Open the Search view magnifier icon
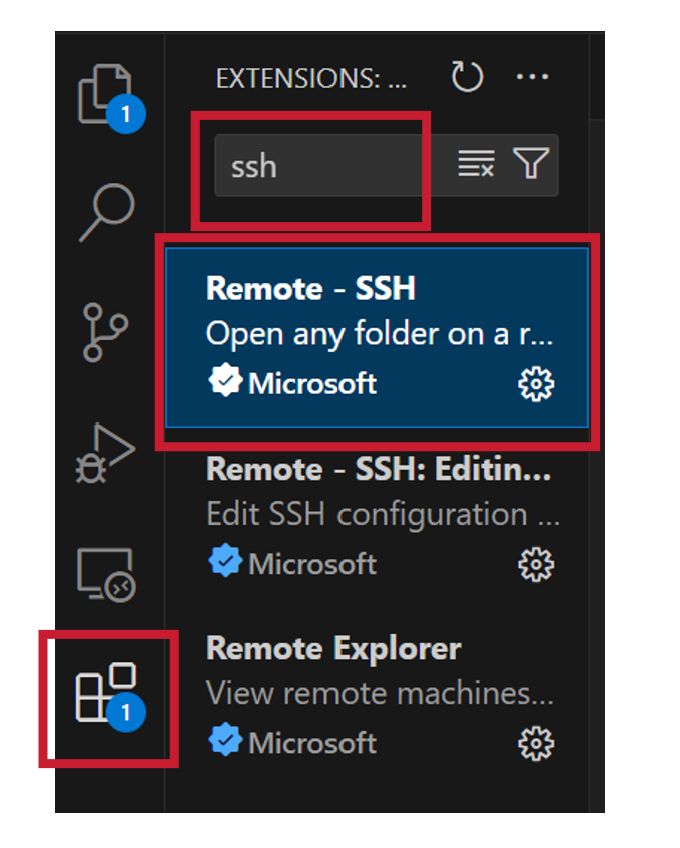 (x=108, y=212)
